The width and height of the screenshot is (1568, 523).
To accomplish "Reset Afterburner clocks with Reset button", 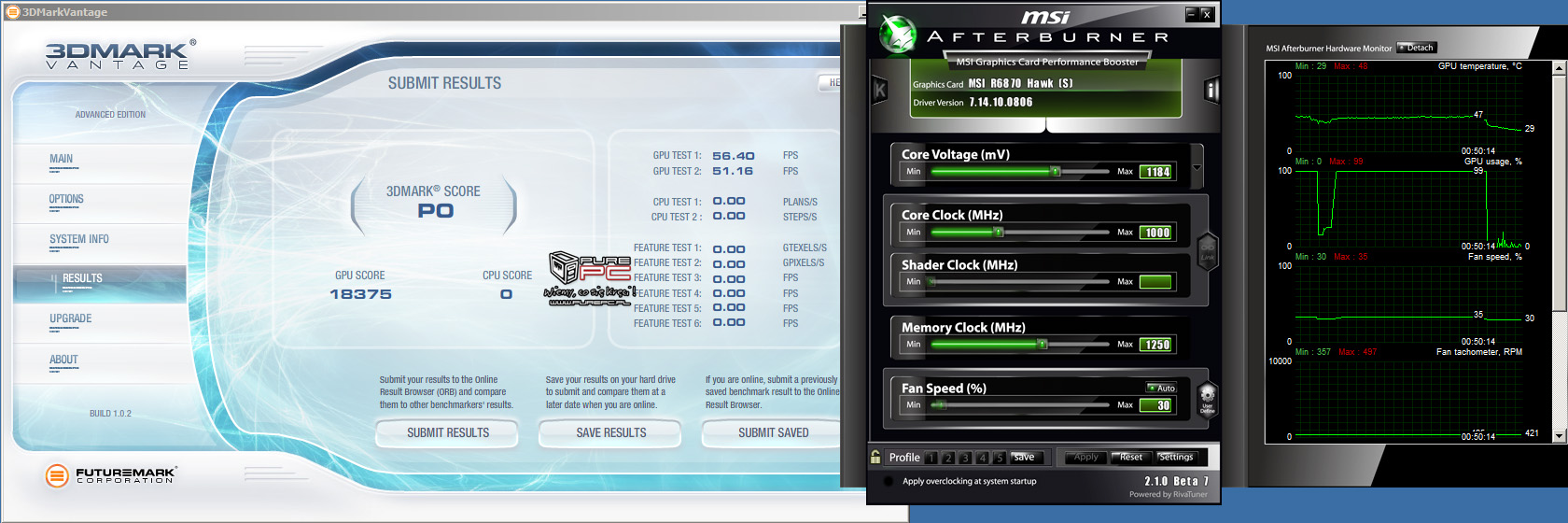I will (x=1131, y=457).
